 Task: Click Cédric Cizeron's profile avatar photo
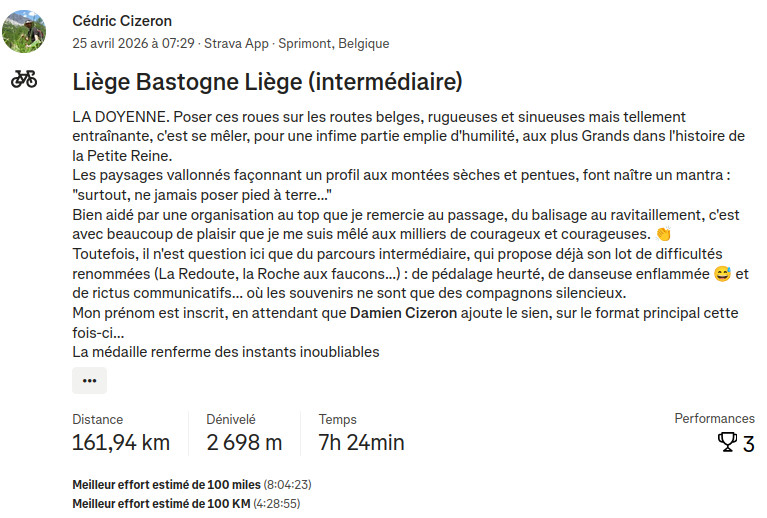click(x=24, y=31)
